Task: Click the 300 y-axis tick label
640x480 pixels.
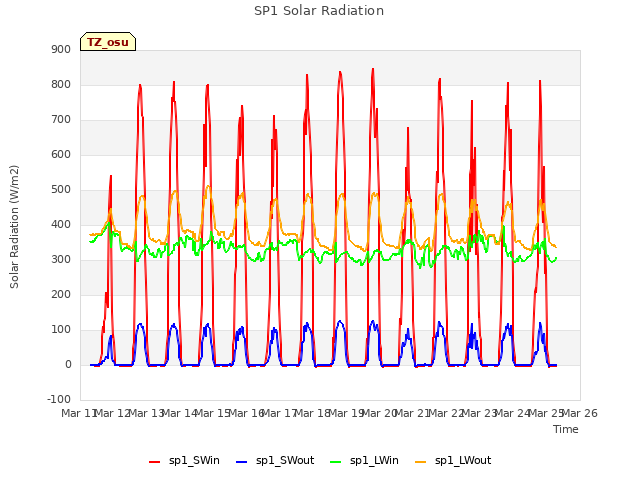Action: (x=61, y=260)
